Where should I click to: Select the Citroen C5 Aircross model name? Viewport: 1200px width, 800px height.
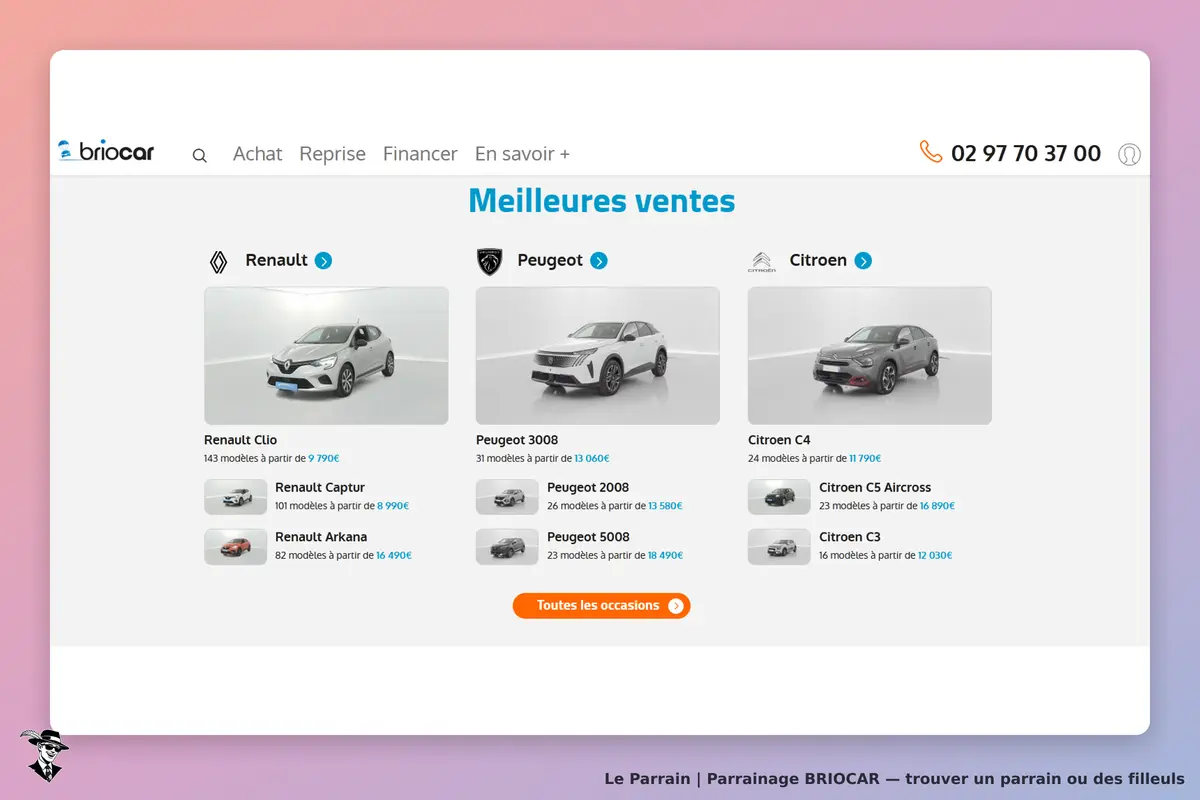tap(875, 488)
